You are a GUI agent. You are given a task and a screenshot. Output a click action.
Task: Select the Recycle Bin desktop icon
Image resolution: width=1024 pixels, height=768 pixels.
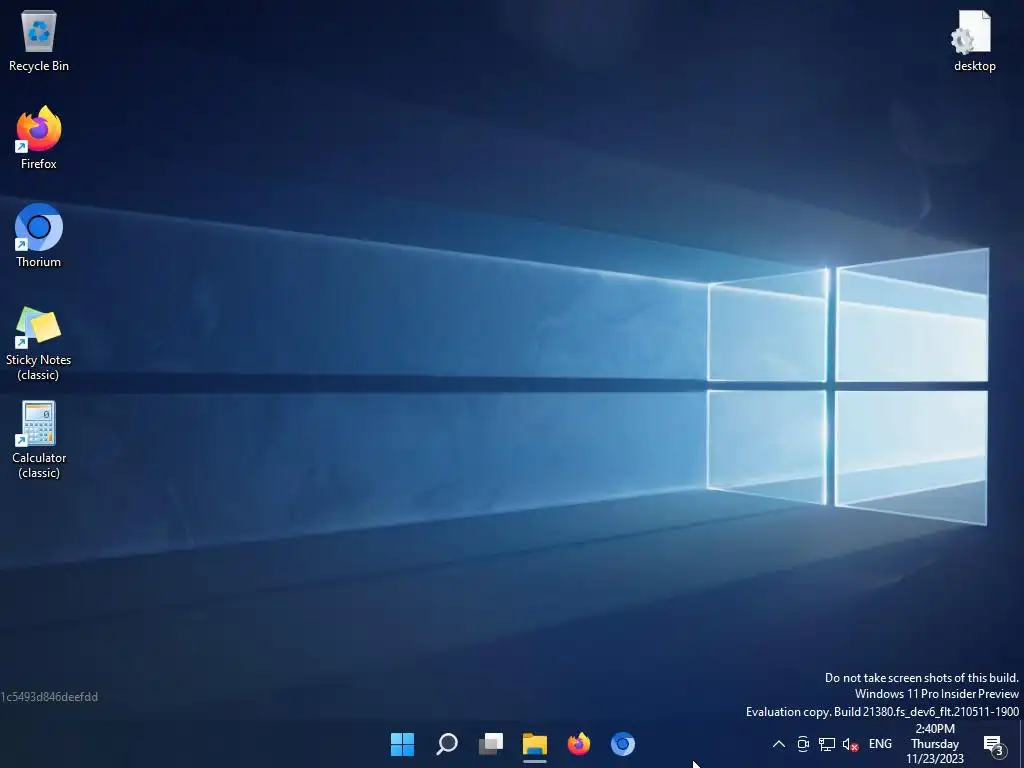(x=39, y=40)
